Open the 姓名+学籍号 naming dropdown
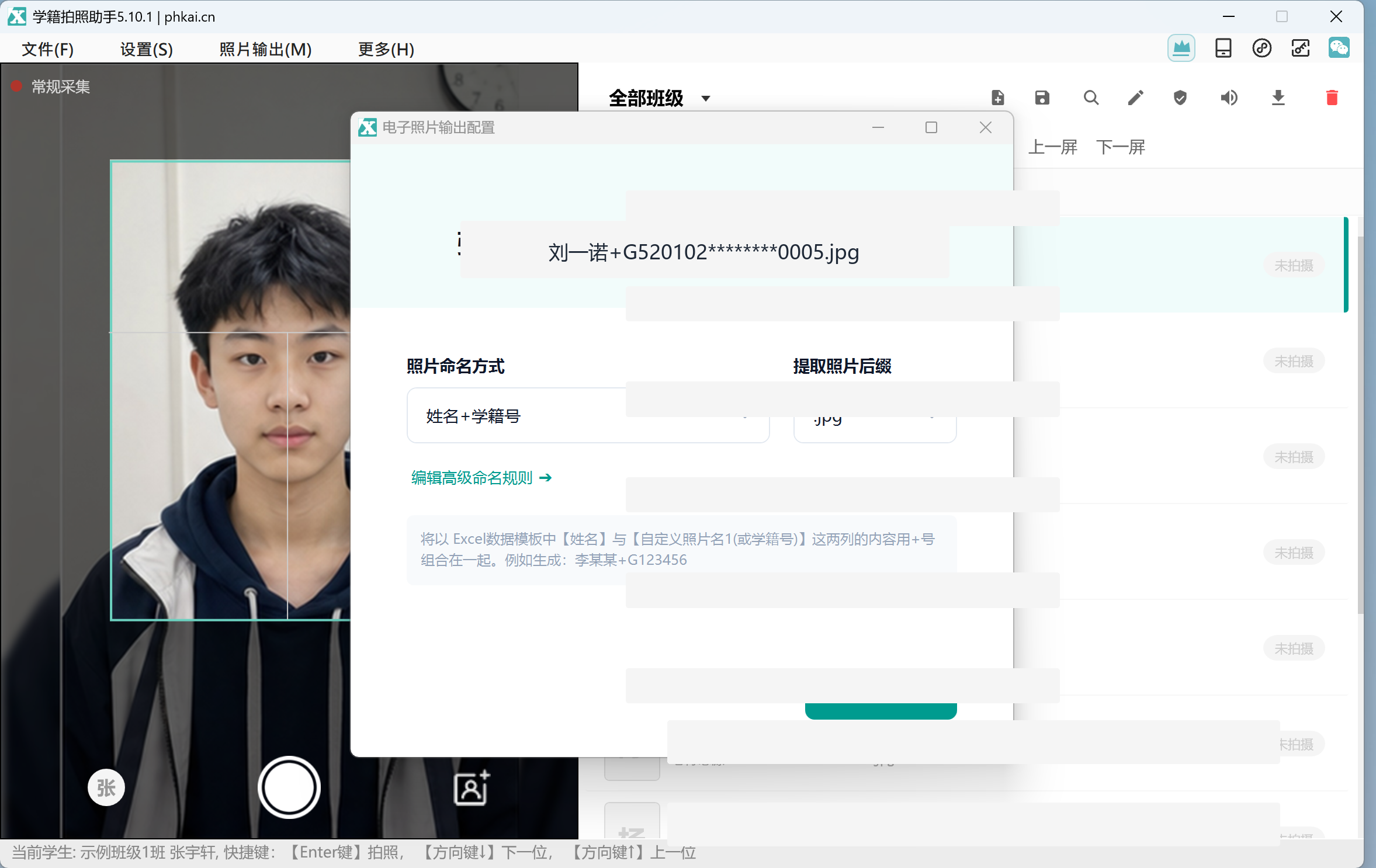The width and height of the screenshot is (1376, 868). pos(588,415)
